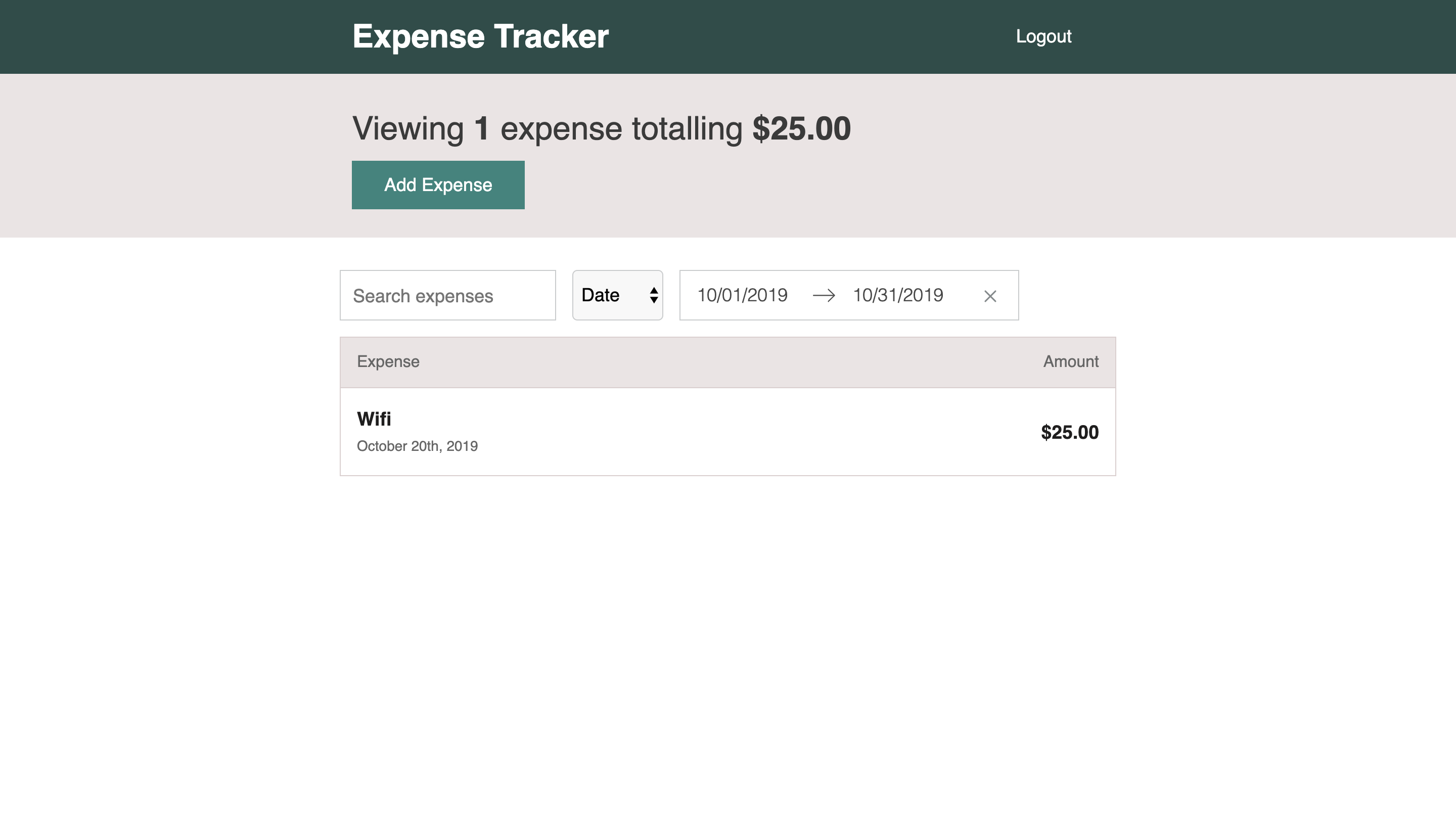1456x828 pixels.
Task: Click the Expense column header
Action: coord(388,361)
